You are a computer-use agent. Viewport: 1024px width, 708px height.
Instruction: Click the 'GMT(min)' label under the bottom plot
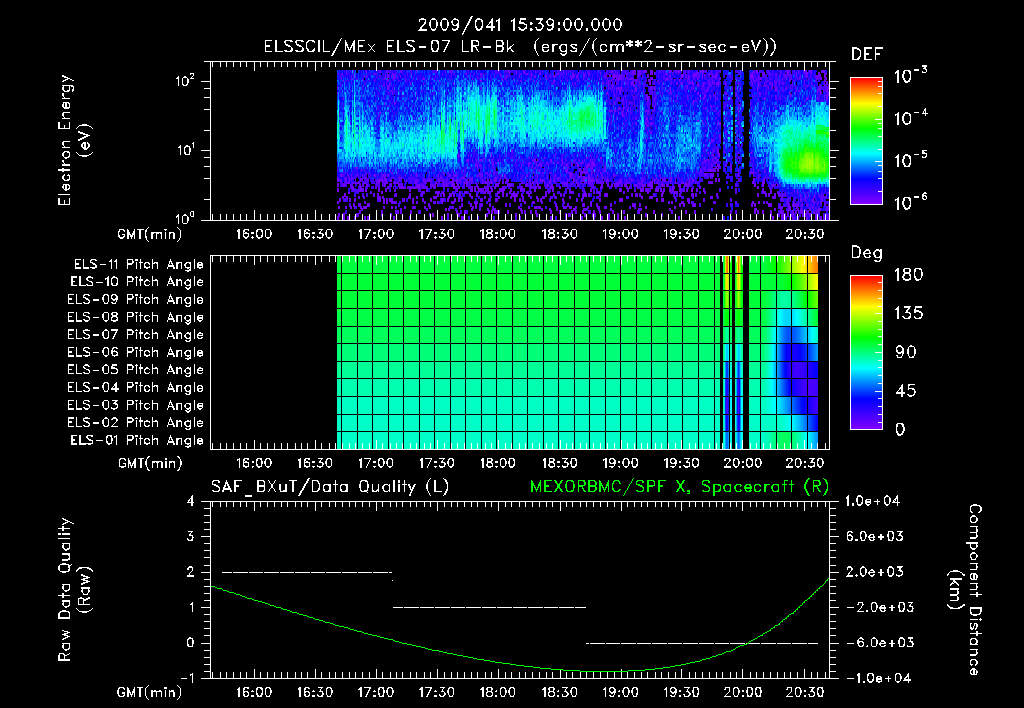pyautogui.click(x=150, y=692)
